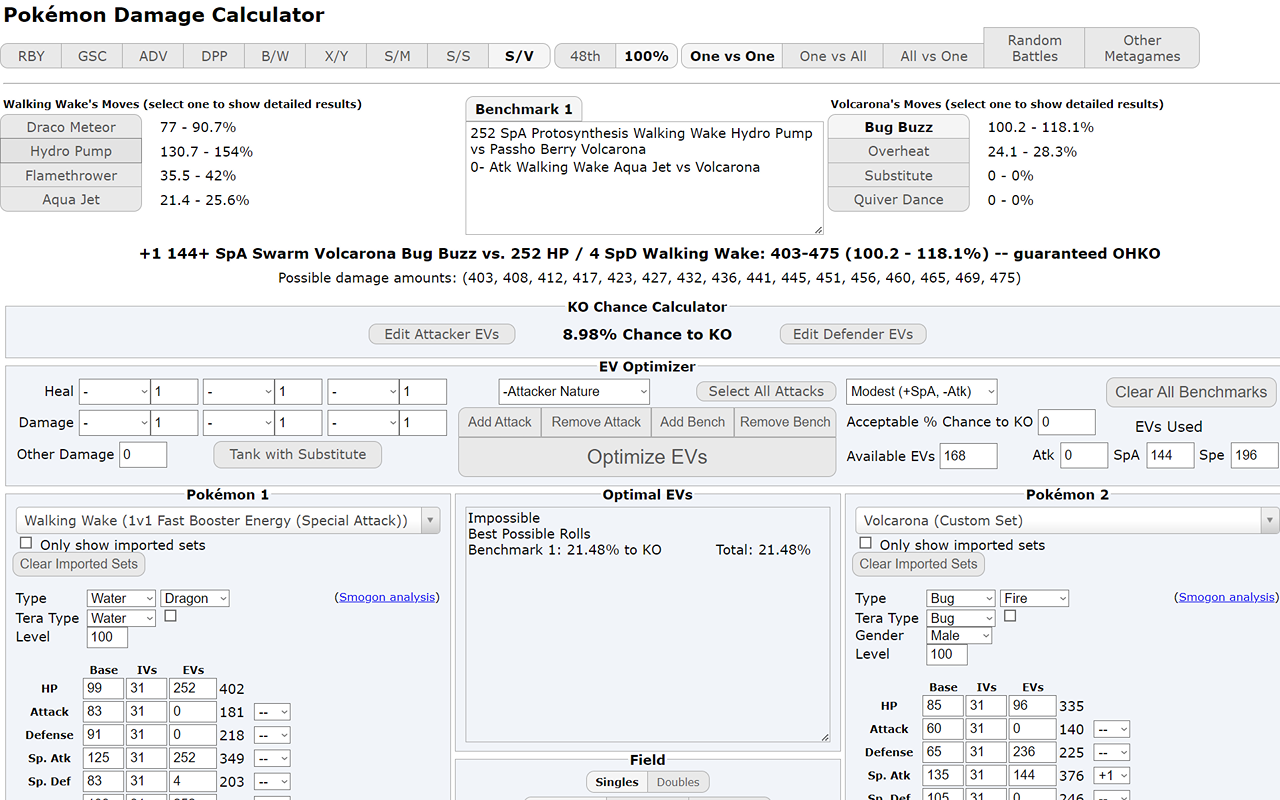This screenshot has width=1280, height=800.
Task: Open Pokémon 1 Dragon type dropdown
Action: pos(195,598)
